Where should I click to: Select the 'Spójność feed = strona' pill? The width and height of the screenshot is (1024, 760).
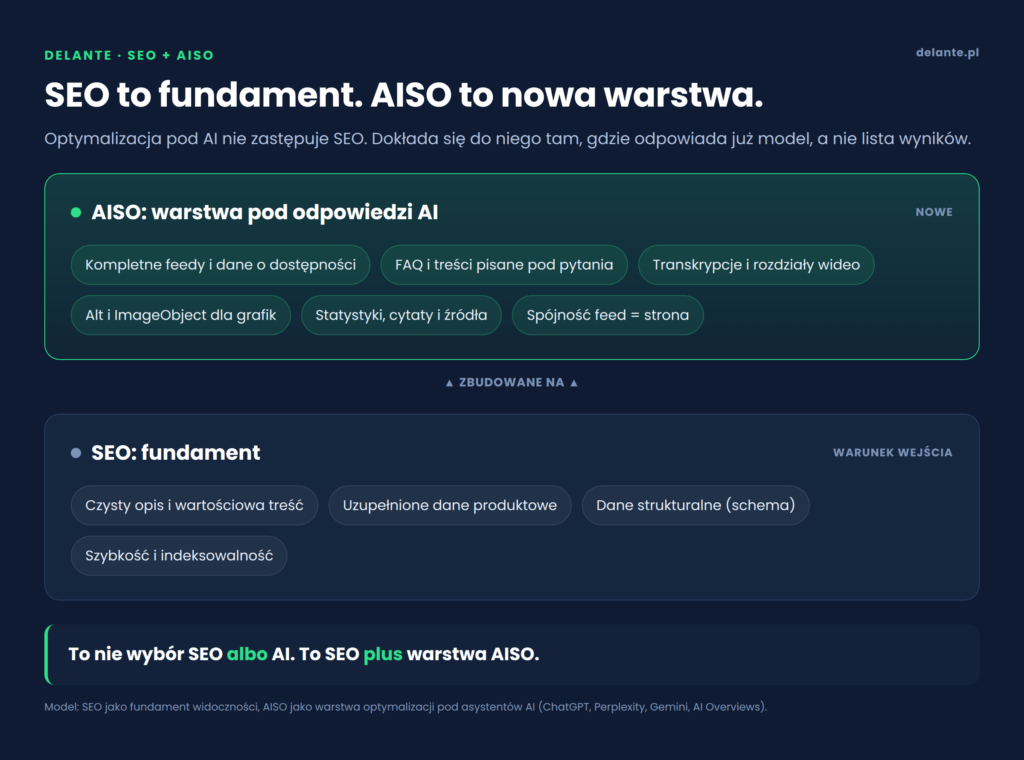click(607, 315)
